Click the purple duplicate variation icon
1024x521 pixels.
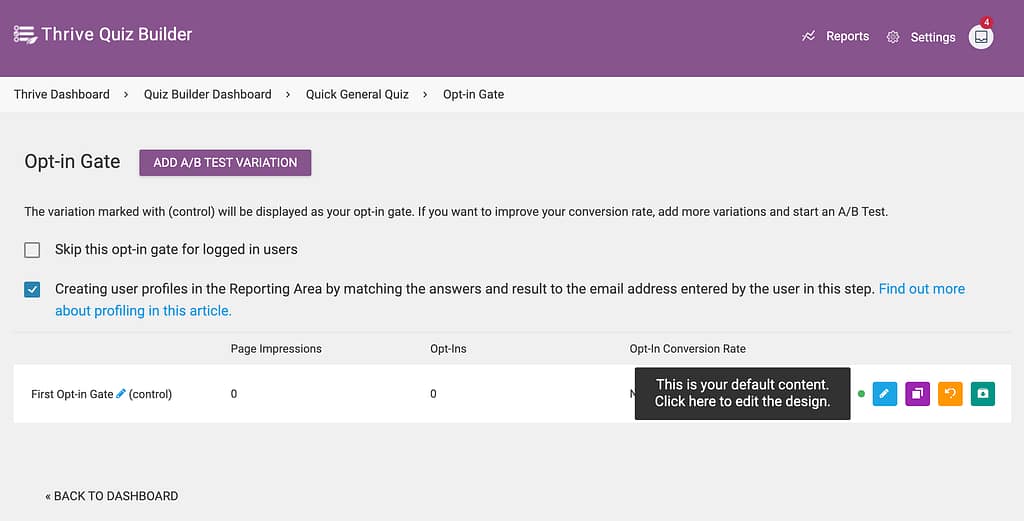click(917, 394)
